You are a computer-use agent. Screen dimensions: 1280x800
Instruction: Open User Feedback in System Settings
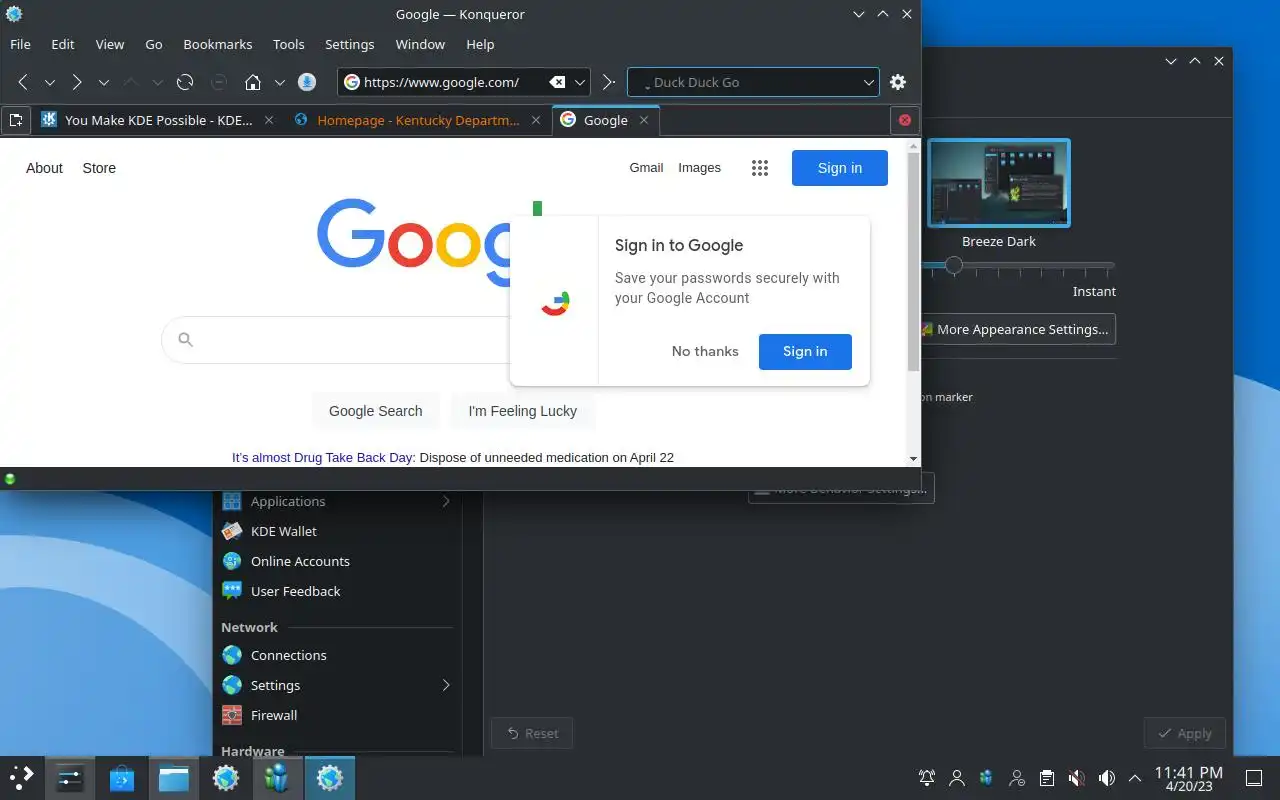point(296,591)
